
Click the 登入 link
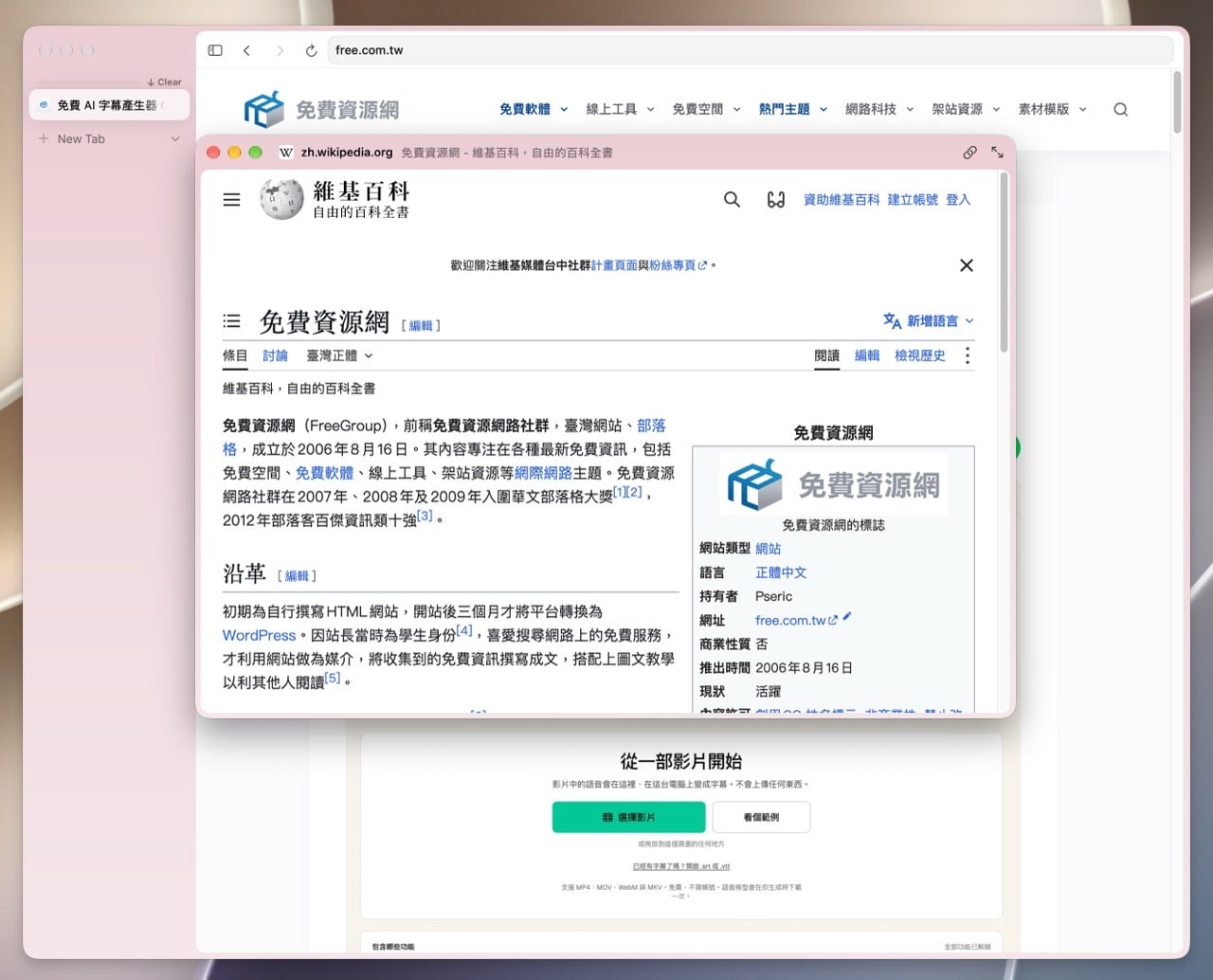958,199
